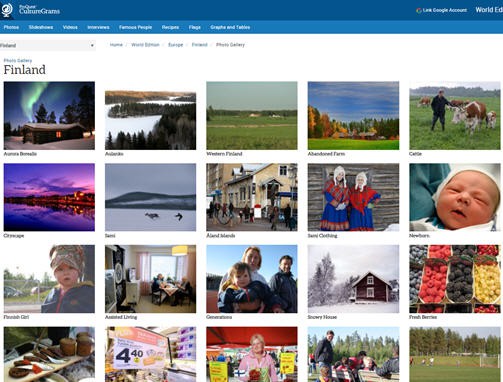Click the Aurora Borealis caption
Viewport: 503px width, 382px height.
point(20,154)
